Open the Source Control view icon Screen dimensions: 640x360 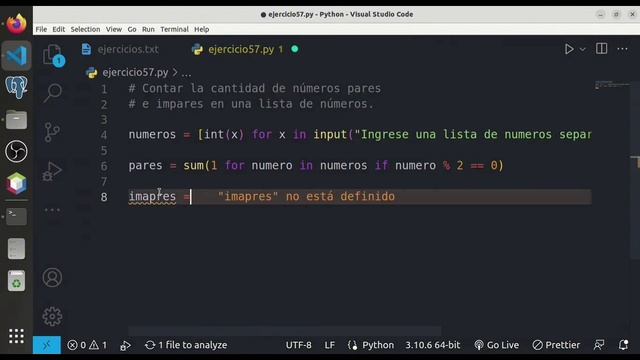[x=52, y=132]
